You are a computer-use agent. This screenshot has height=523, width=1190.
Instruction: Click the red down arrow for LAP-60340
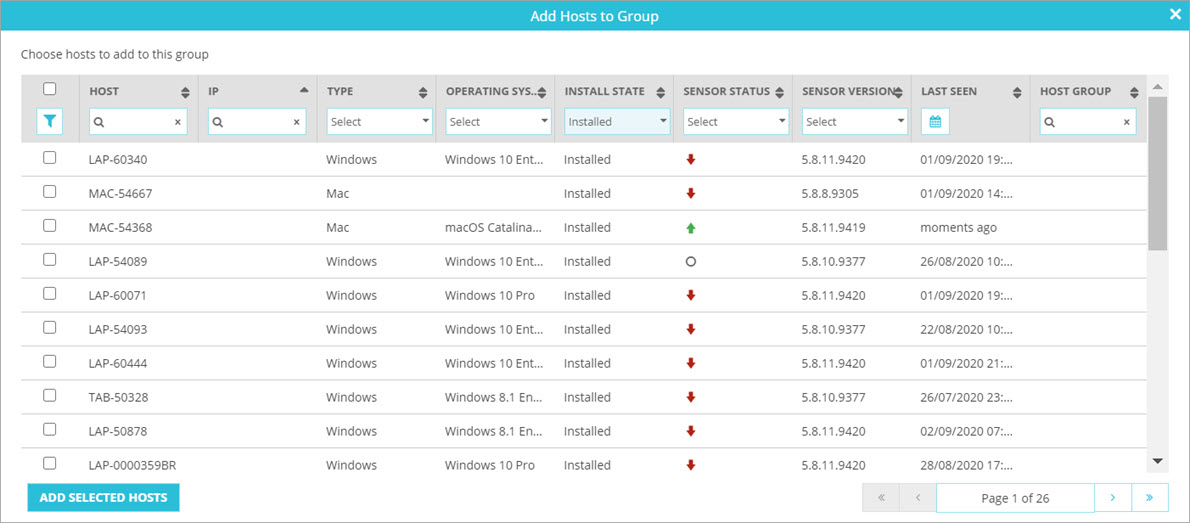[x=690, y=160]
